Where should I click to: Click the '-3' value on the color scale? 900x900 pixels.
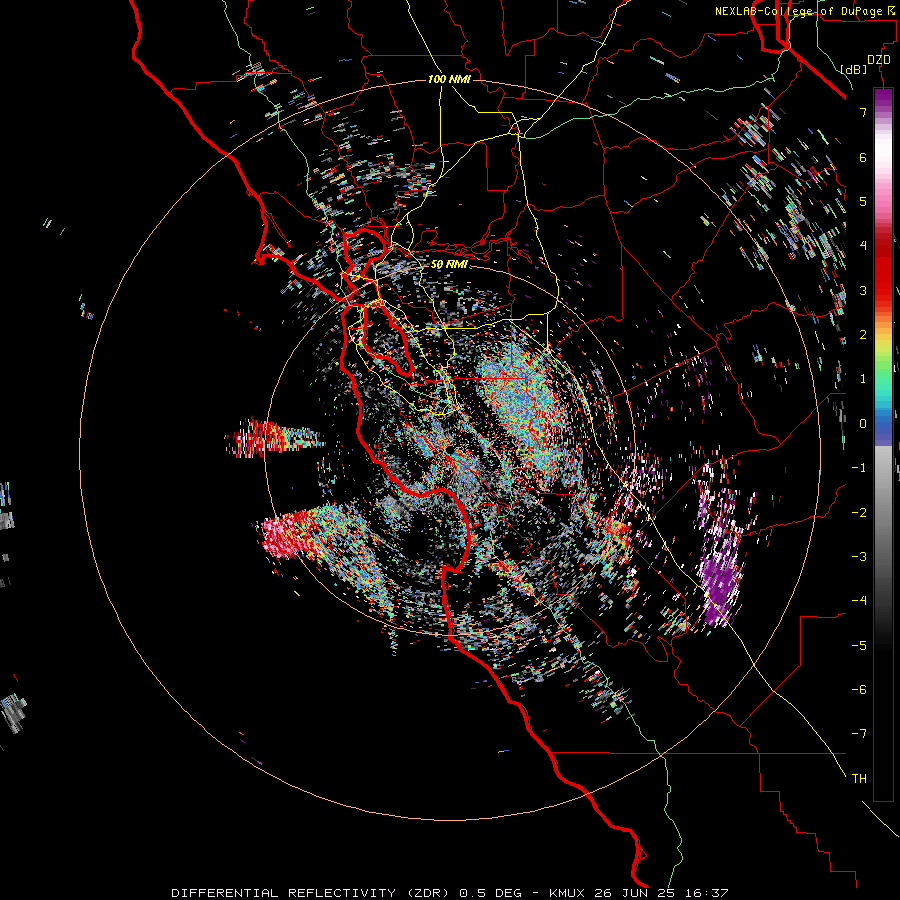(x=859, y=557)
